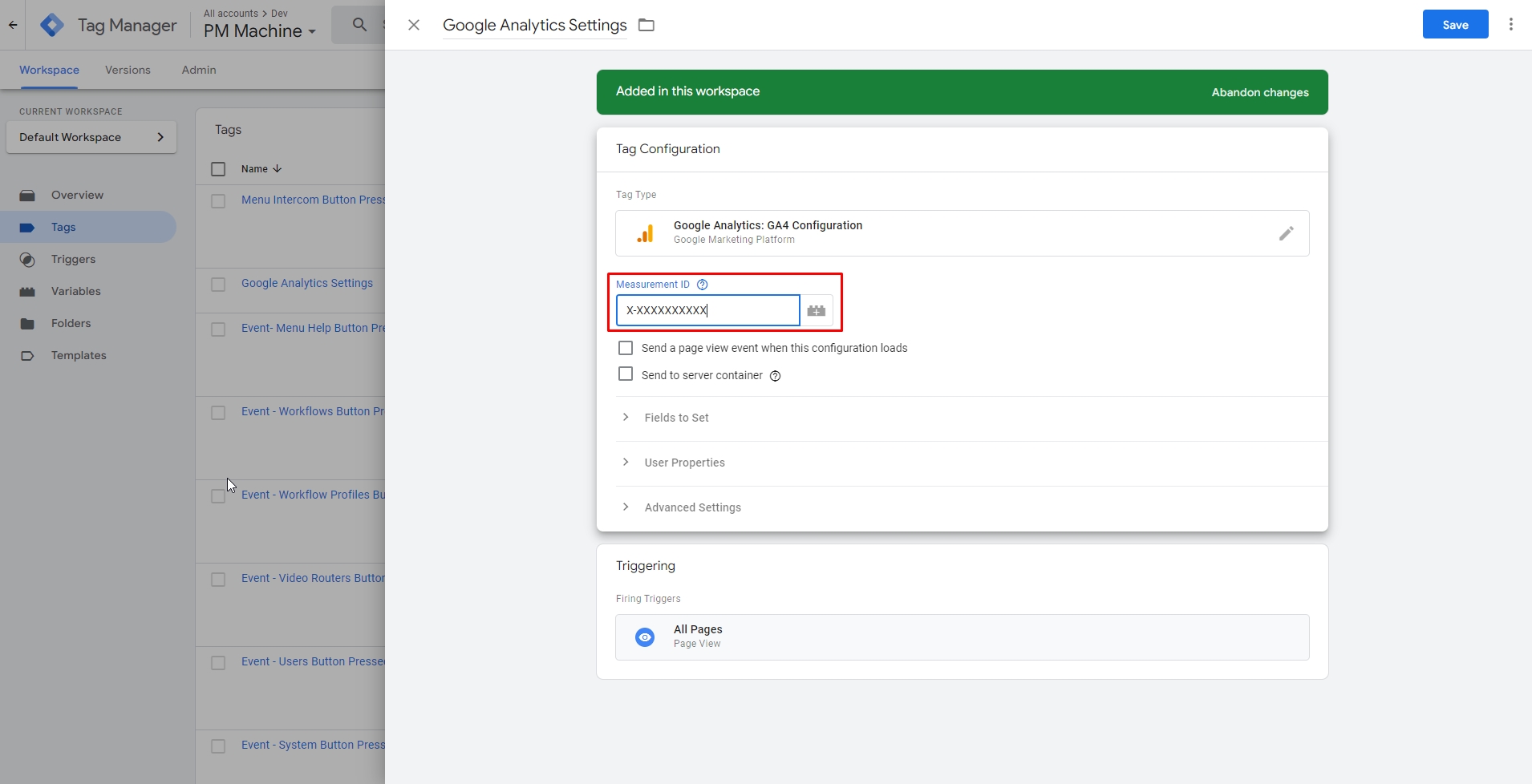Check the Event - Workflow Profiles tag checkbox
1532x784 pixels.
pos(218,495)
